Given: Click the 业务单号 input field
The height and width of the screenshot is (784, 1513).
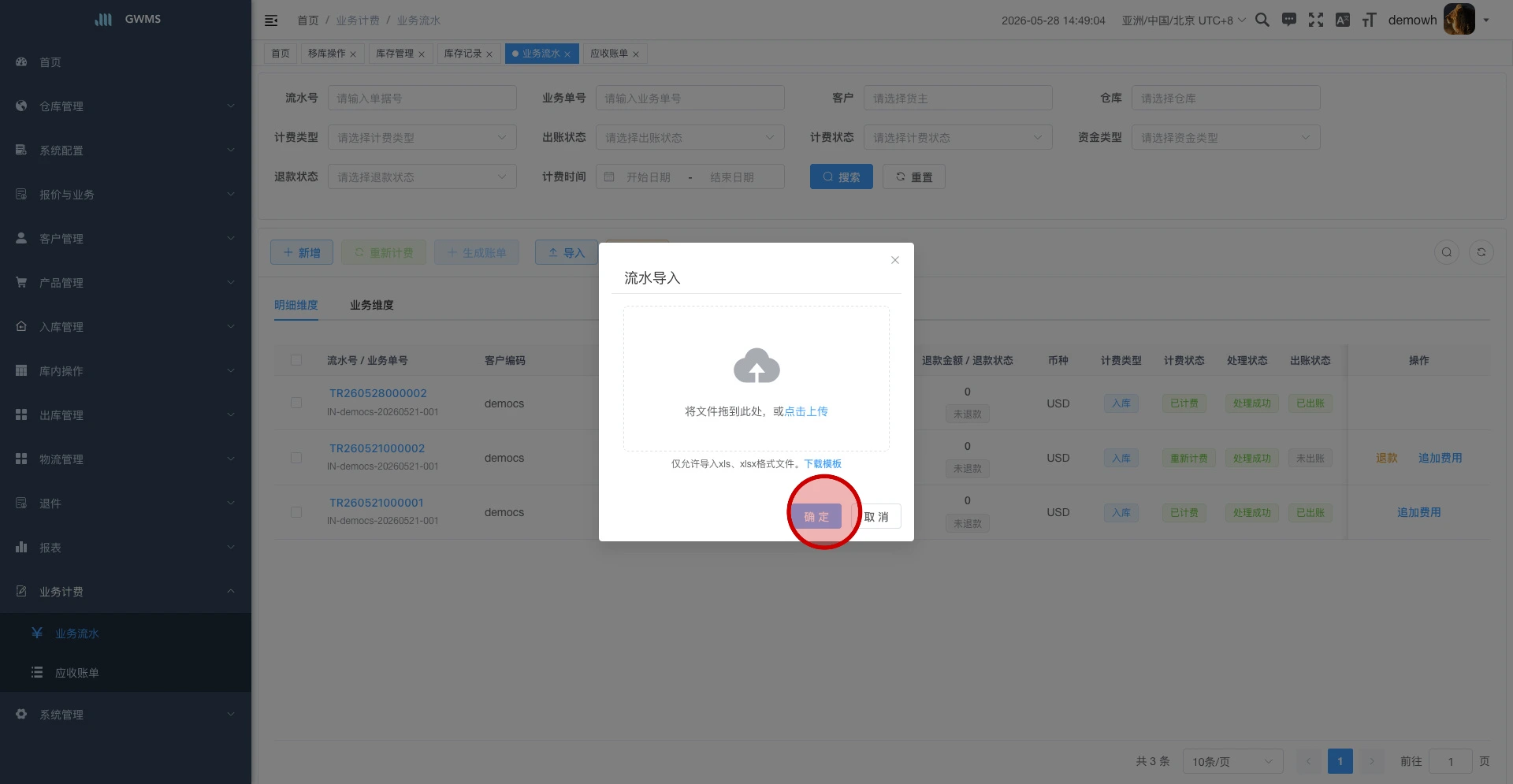Looking at the screenshot, I should pyautogui.click(x=690, y=98).
